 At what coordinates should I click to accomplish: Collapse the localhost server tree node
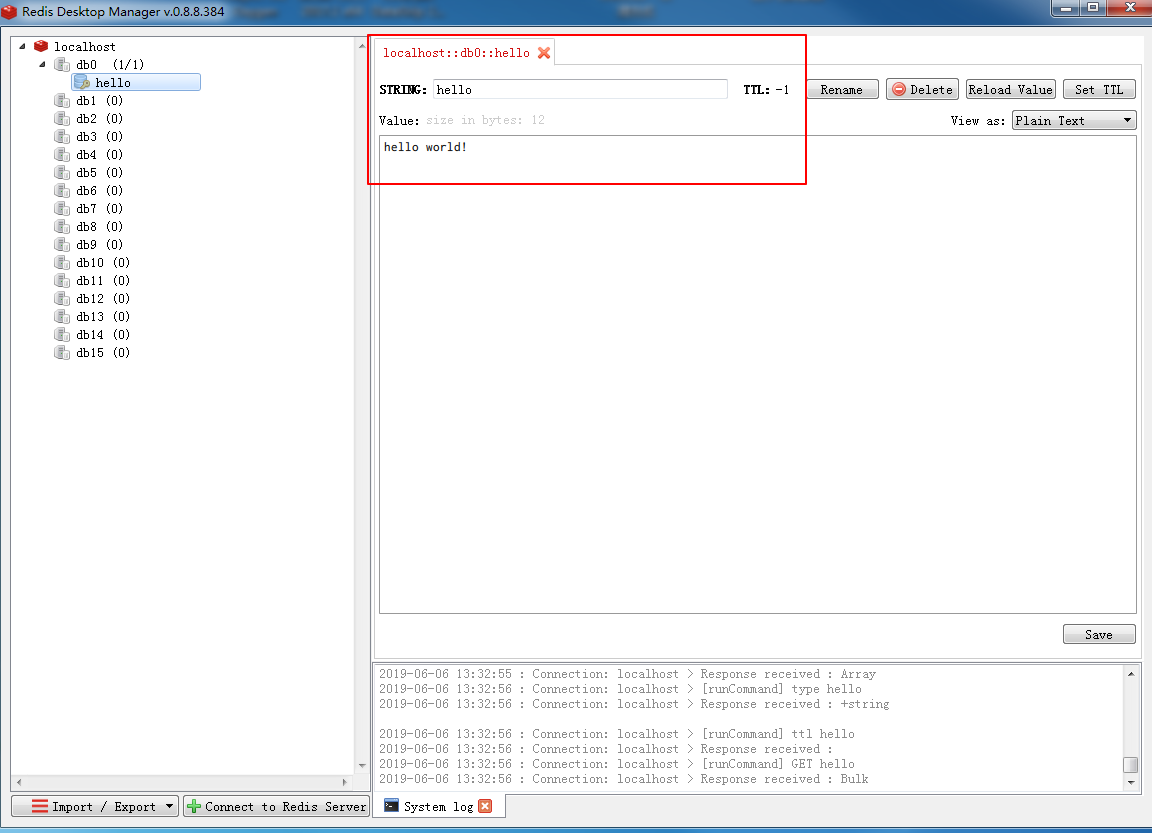click(x=22, y=46)
